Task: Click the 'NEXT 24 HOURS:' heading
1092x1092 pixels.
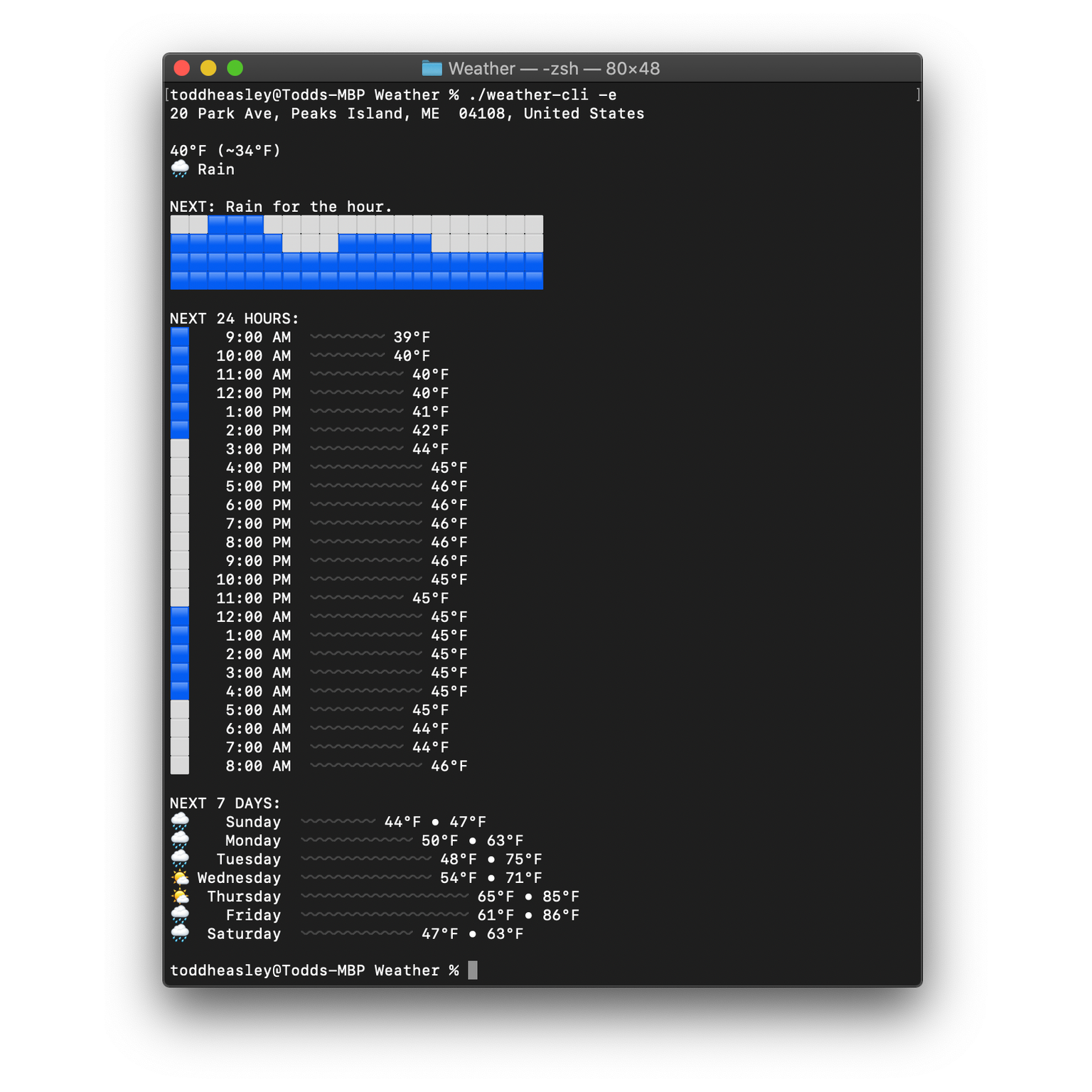Action: pos(235,318)
